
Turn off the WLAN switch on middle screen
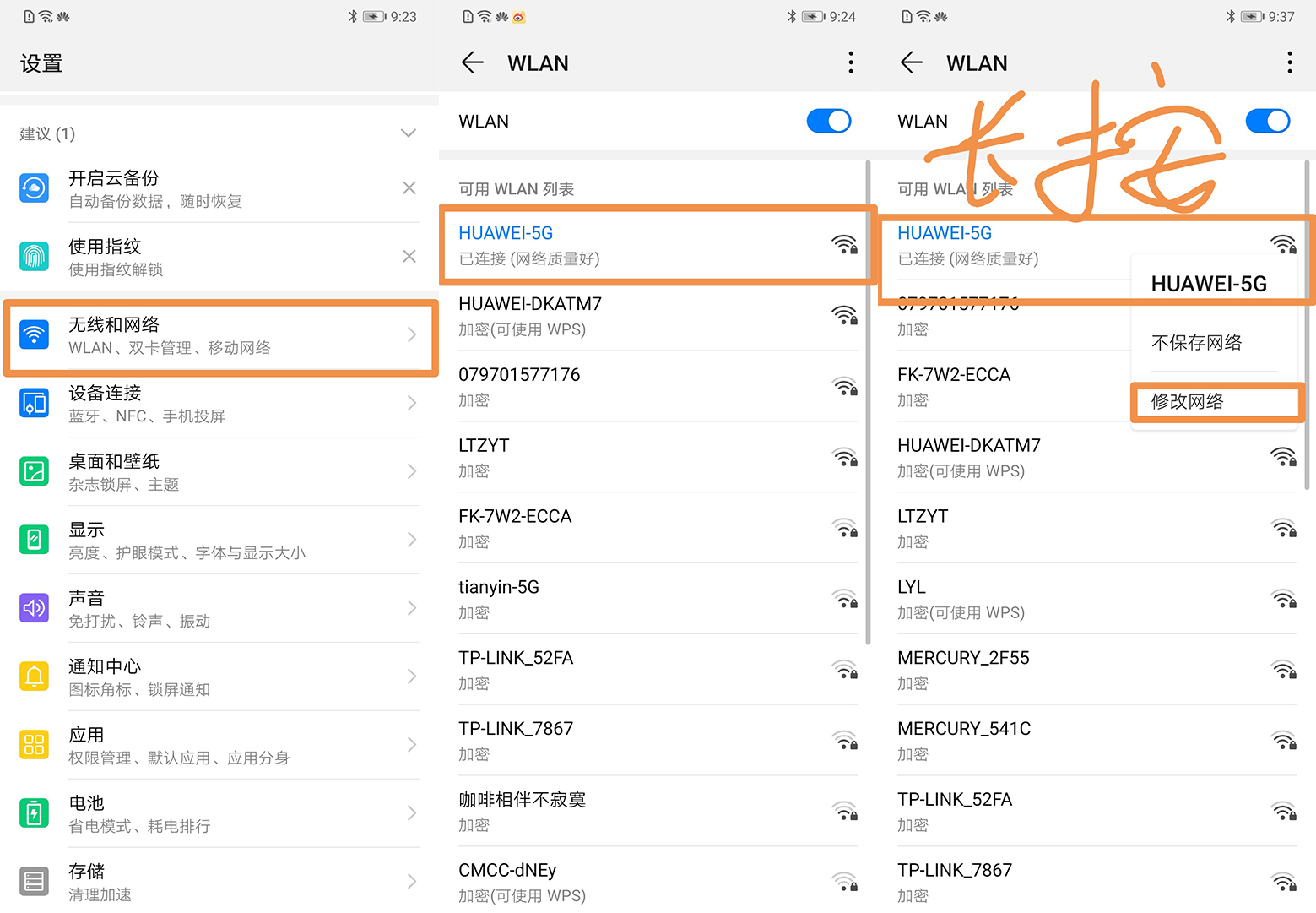tap(828, 121)
